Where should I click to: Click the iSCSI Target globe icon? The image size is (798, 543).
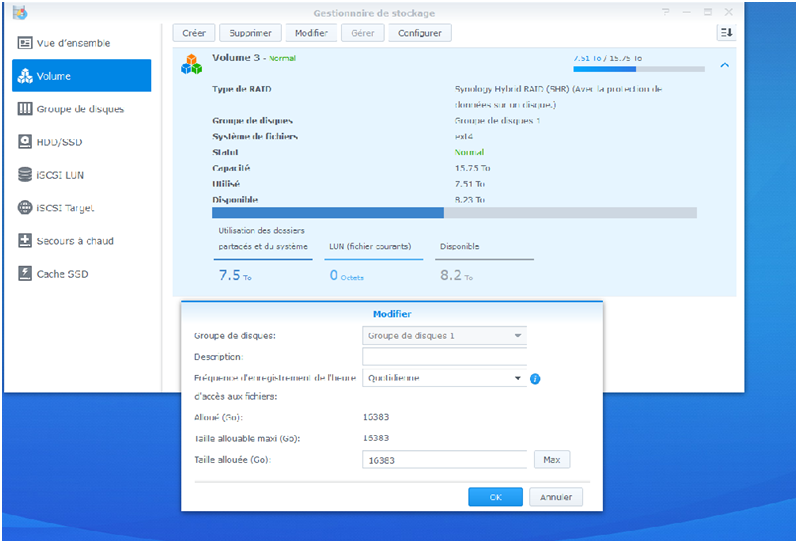click(25, 208)
